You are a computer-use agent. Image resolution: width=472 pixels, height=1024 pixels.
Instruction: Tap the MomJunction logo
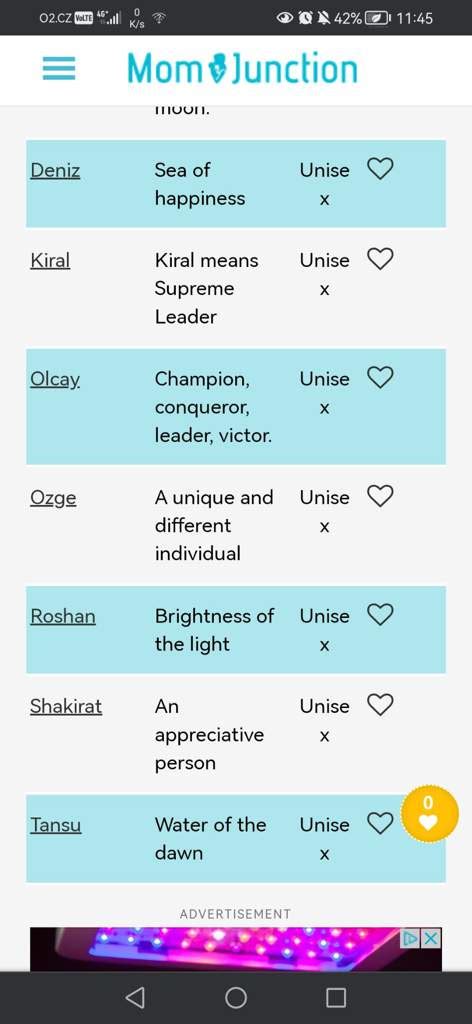pos(242,69)
